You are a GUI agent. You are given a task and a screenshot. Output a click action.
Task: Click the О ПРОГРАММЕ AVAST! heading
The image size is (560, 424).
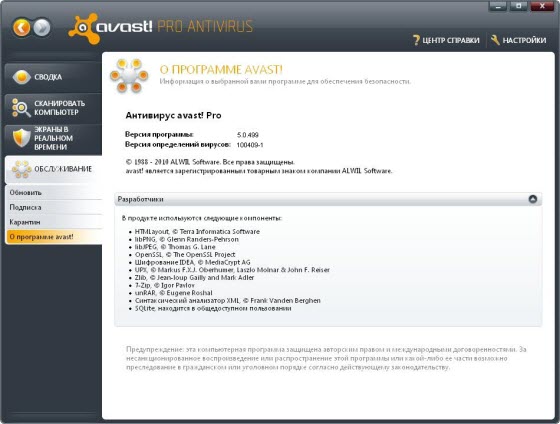221,69
